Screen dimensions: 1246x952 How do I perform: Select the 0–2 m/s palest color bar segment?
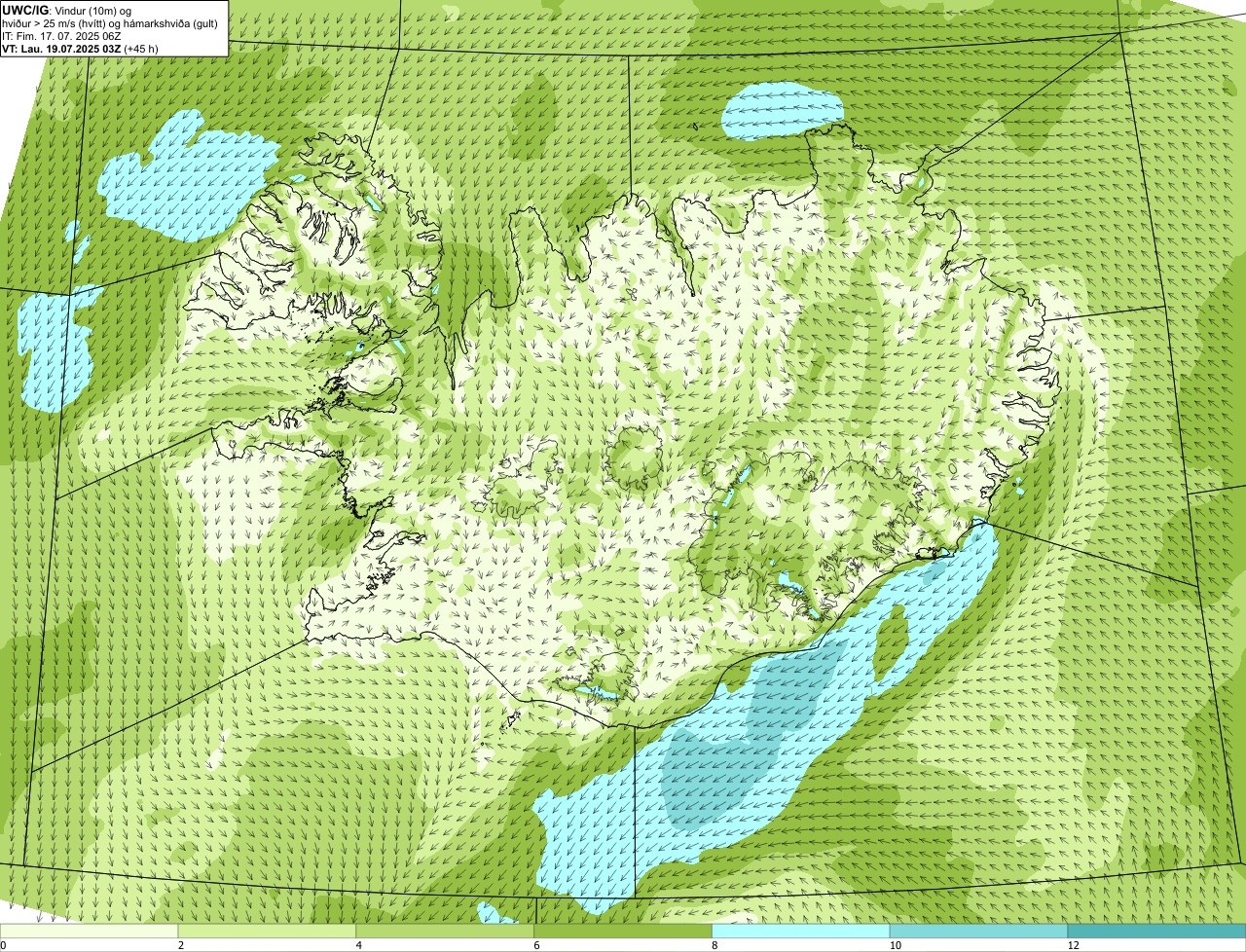[89, 931]
